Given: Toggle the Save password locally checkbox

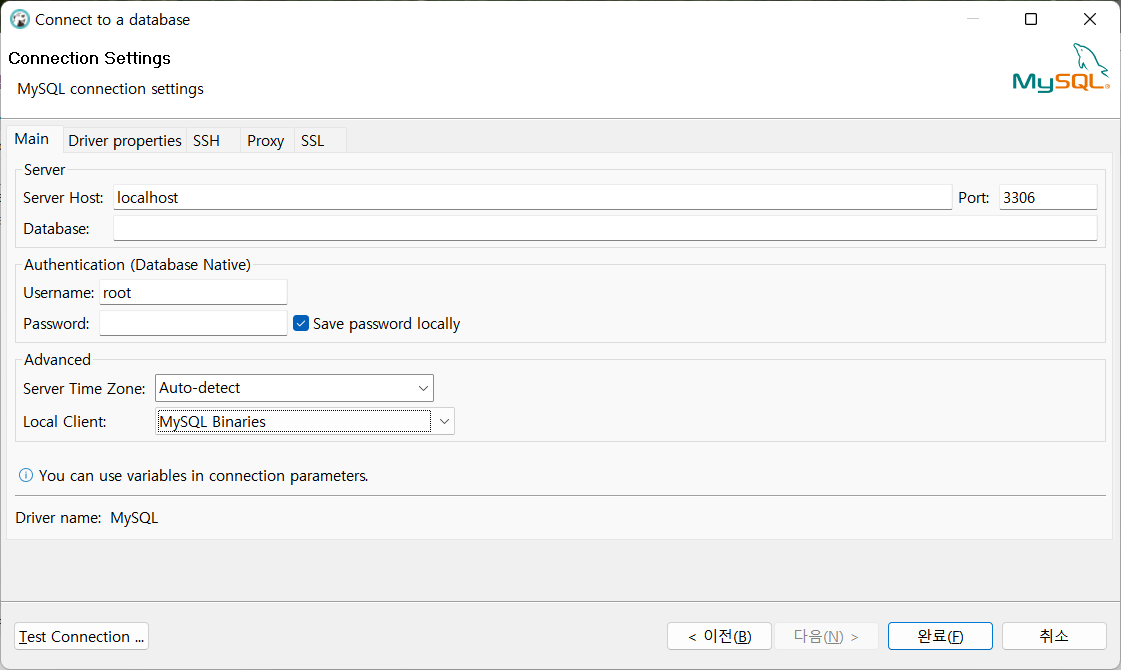Looking at the screenshot, I should coord(301,323).
